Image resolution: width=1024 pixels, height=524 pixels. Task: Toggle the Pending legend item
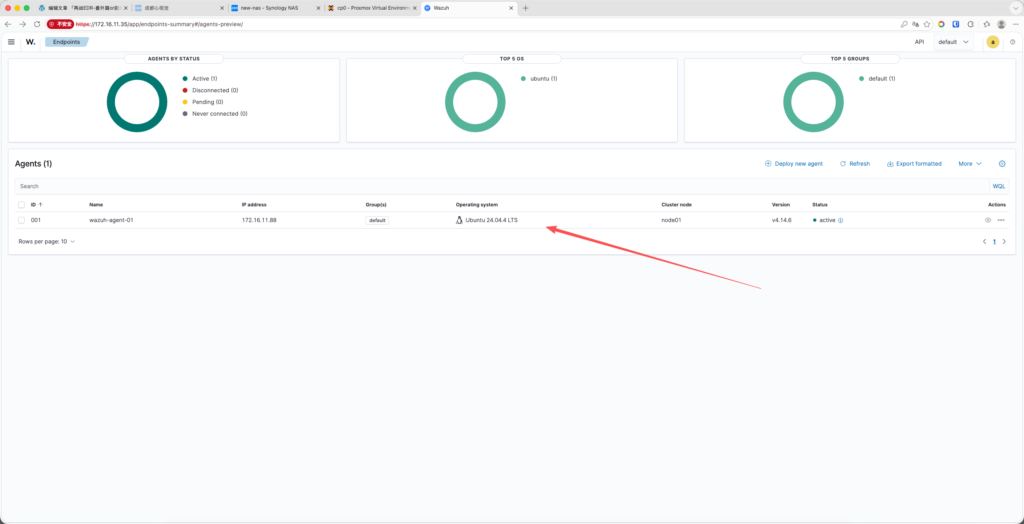[203, 102]
